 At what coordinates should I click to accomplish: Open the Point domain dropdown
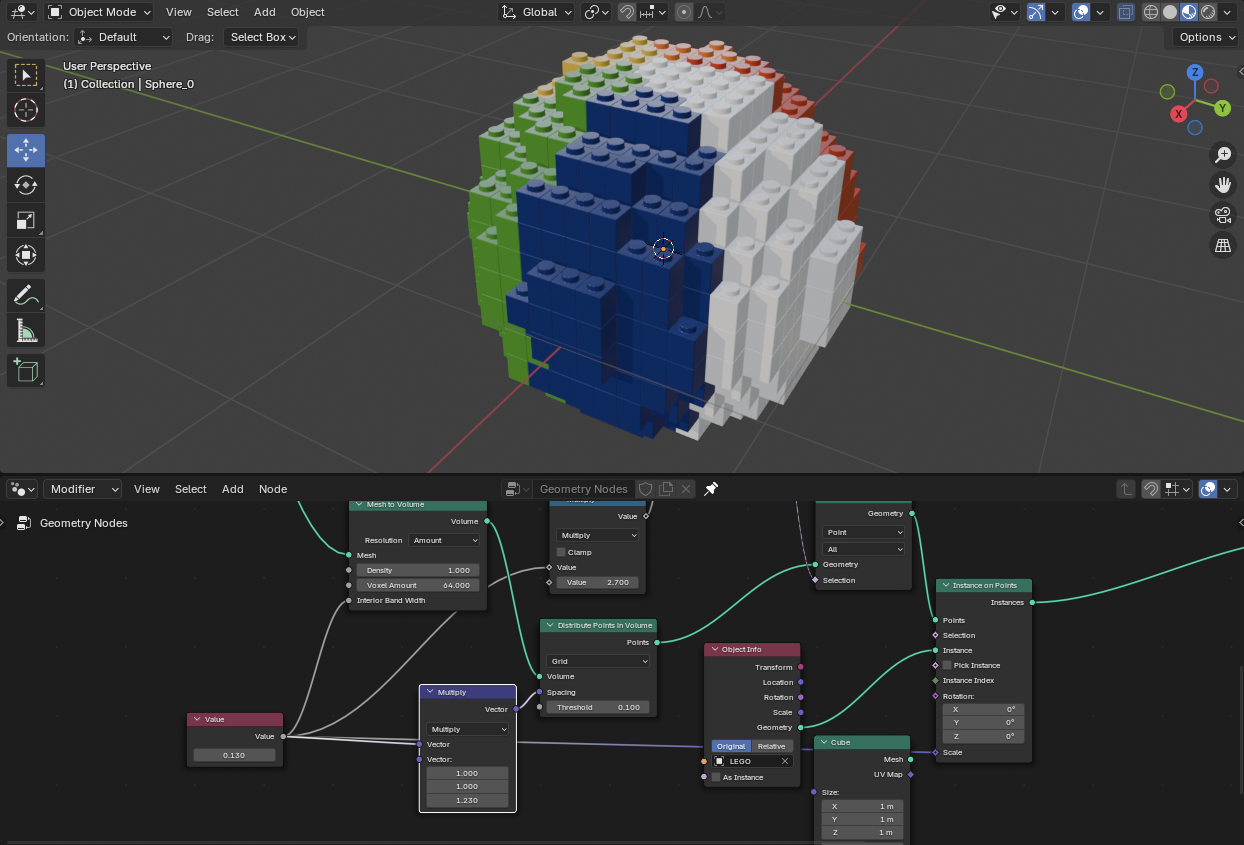pos(864,532)
